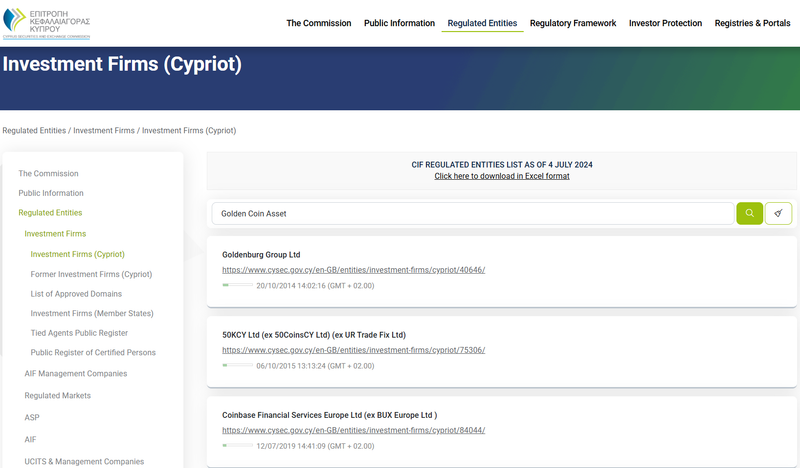
Task: Click the 06/10/2015 13:13:24 timestamp
Action: coord(315,366)
